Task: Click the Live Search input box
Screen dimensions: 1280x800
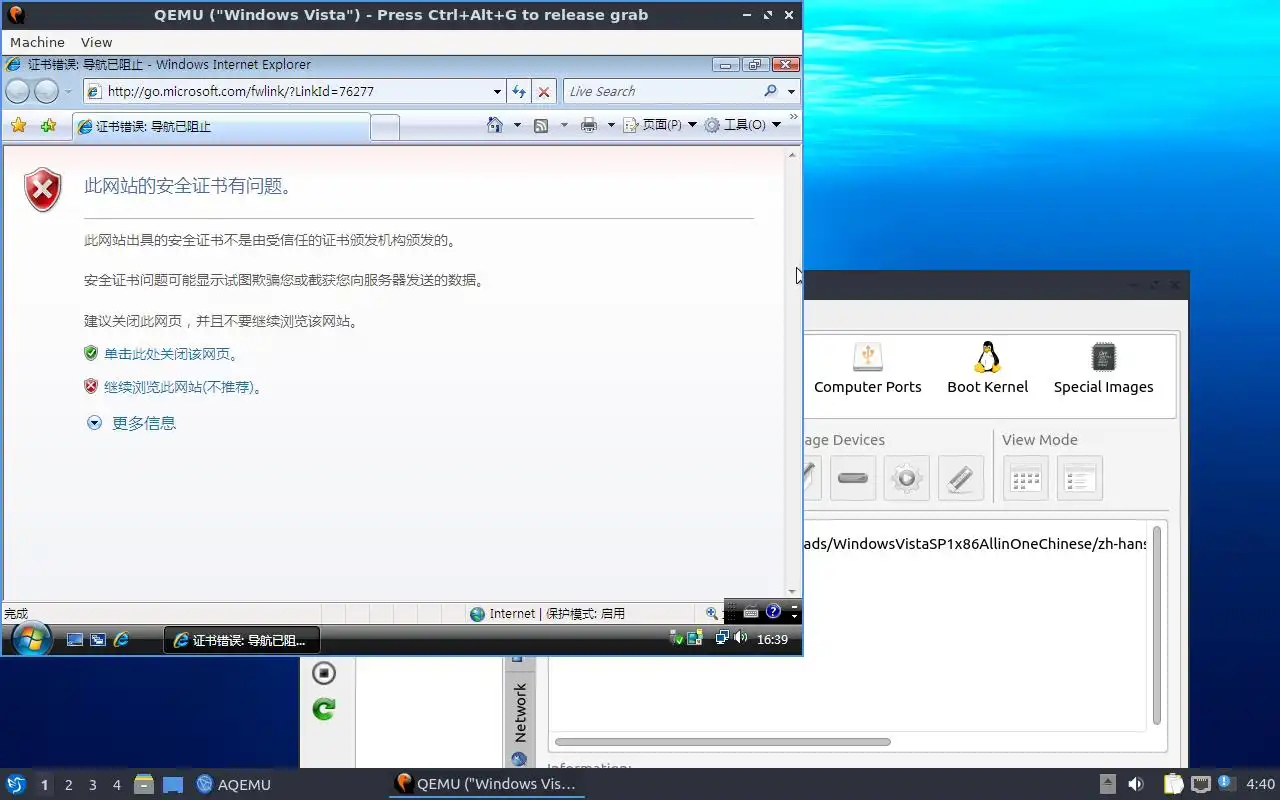Action: [x=662, y=91]
